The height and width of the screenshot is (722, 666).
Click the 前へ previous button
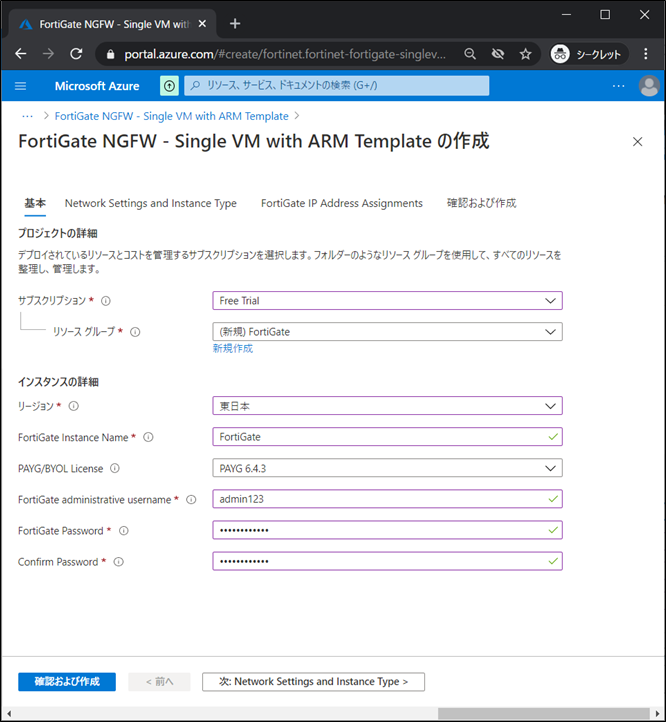(159, 681)
